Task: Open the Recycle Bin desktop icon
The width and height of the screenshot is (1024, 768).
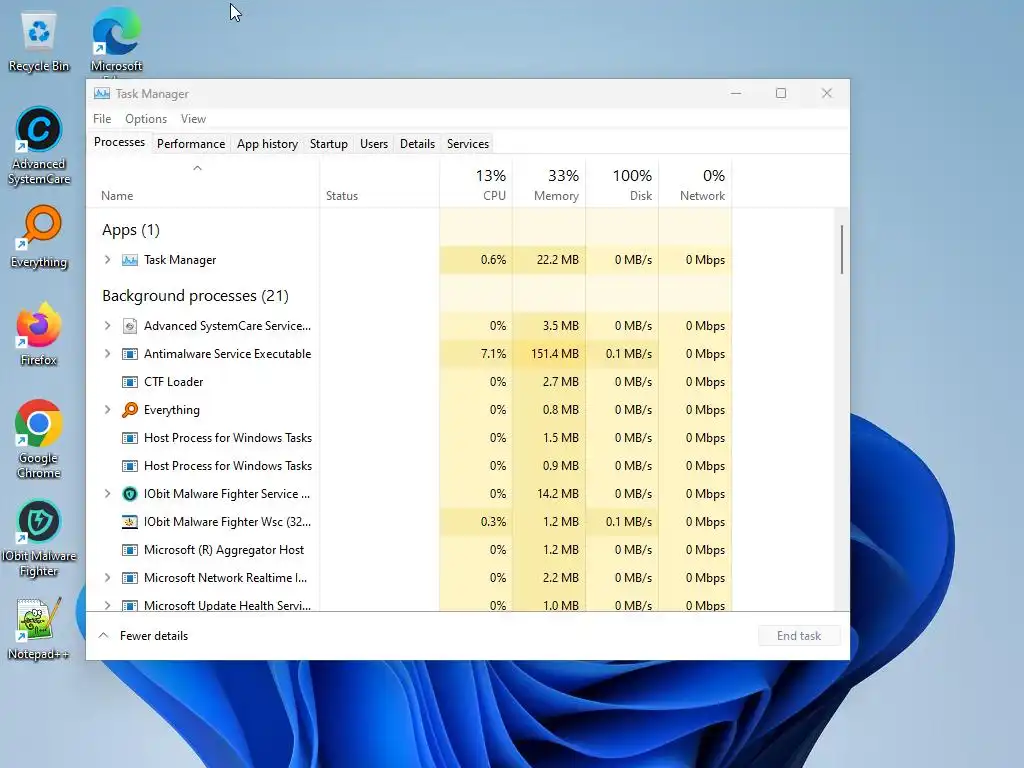Action: pos(39,42)
